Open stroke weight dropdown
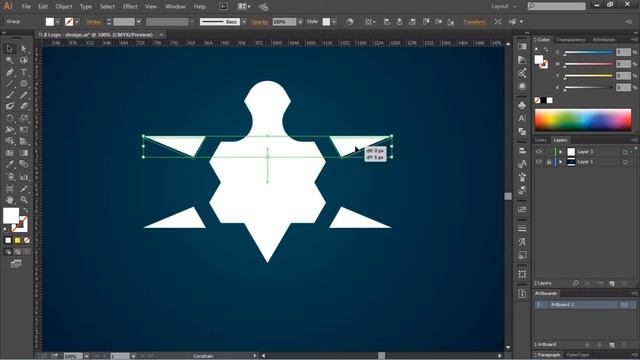This screenshot has width=640, height=360. (139, 22)
